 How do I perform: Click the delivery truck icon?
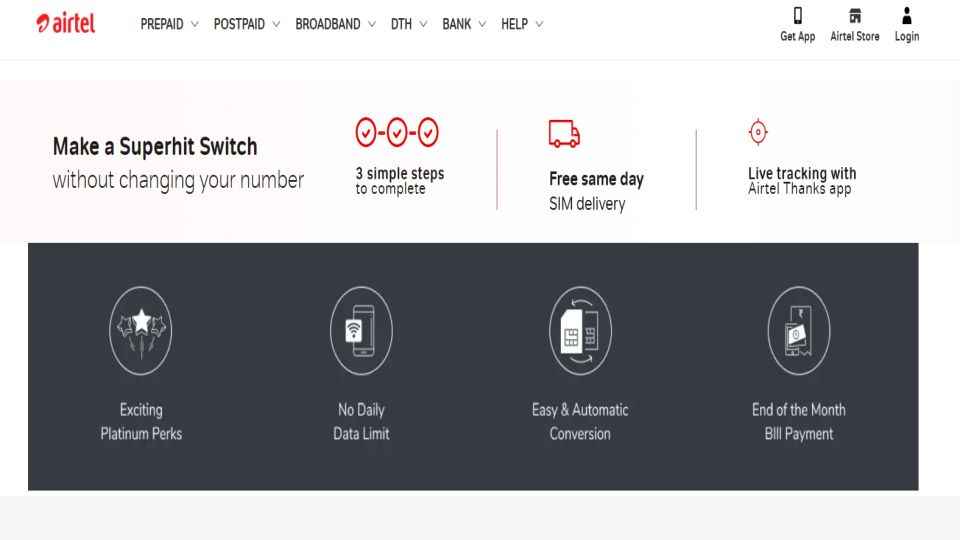point(564,133)
